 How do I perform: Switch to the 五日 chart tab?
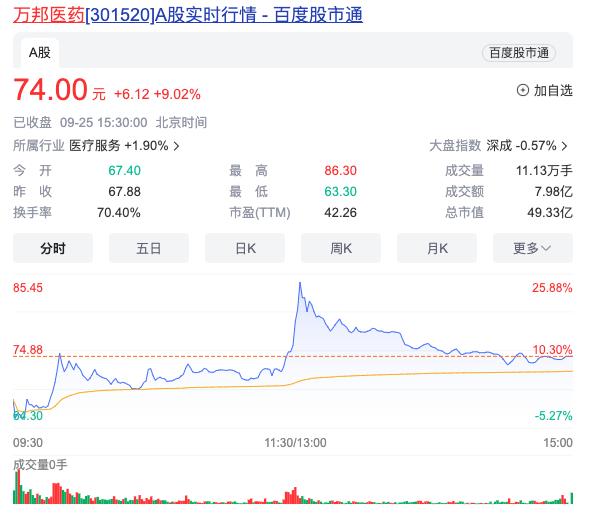click(x=149, y=248)
